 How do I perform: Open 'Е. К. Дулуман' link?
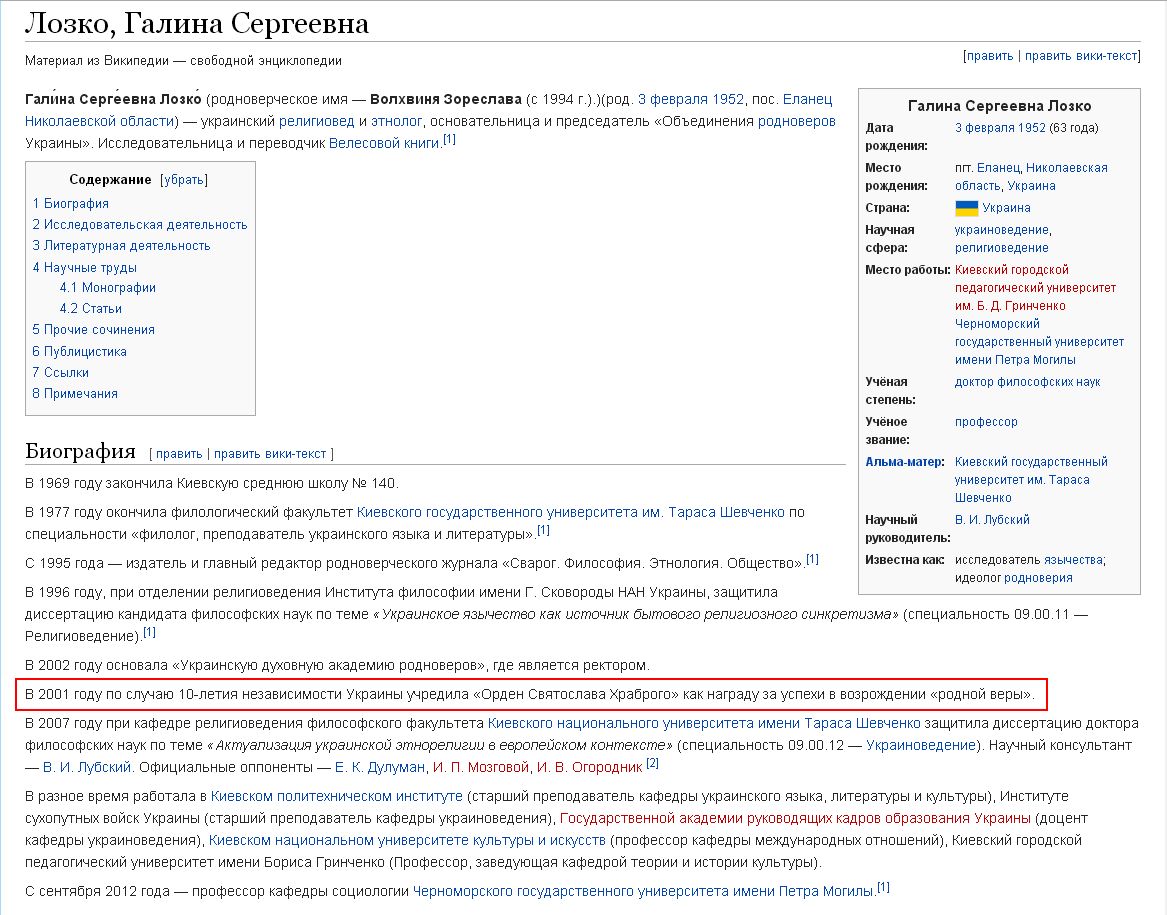click(380, 767)
